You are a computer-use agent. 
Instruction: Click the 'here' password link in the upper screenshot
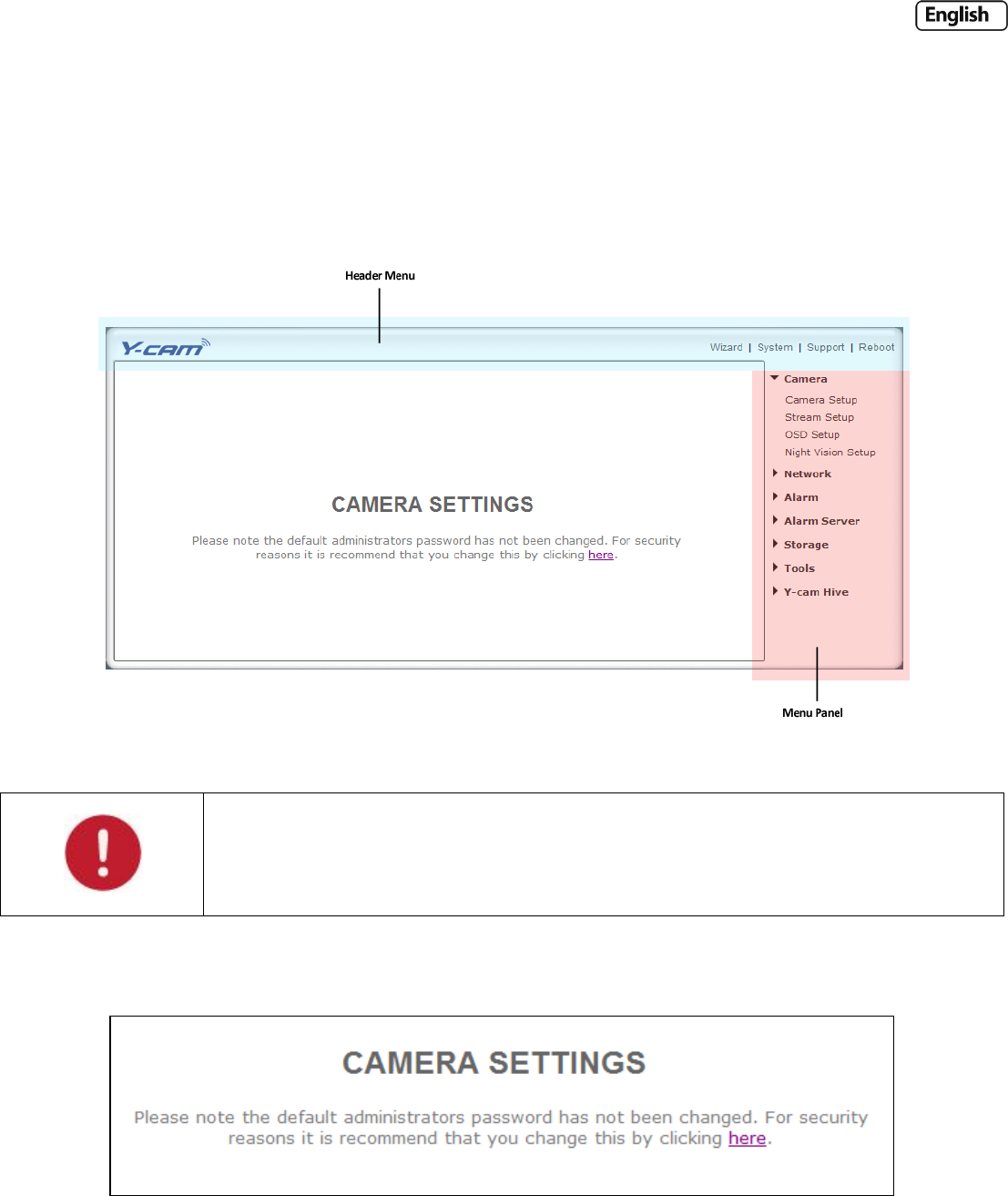[601, 555]
